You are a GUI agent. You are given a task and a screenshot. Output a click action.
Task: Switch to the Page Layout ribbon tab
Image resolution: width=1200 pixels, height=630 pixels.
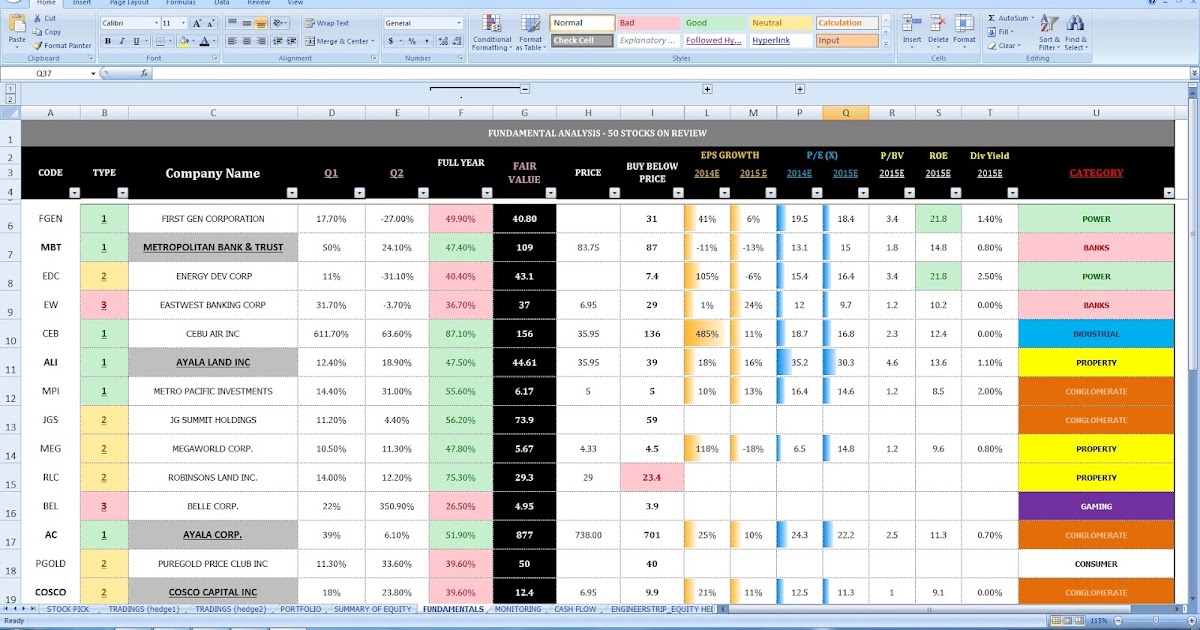126,3
